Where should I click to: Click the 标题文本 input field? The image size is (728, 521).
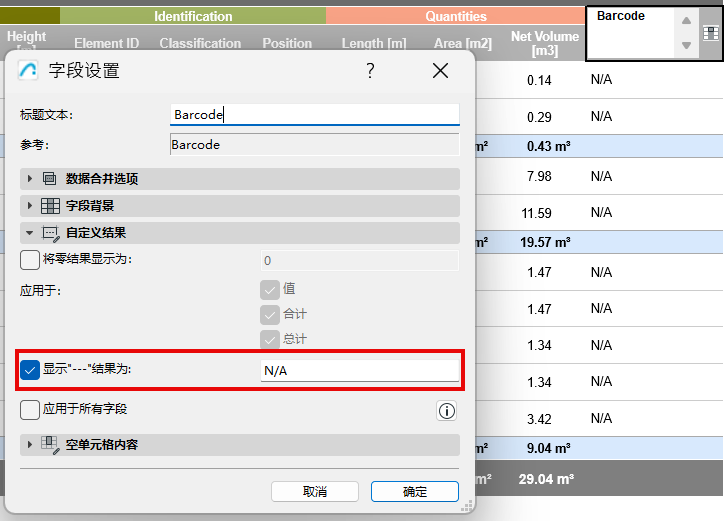pyautogui.click(x=315, y=115)
